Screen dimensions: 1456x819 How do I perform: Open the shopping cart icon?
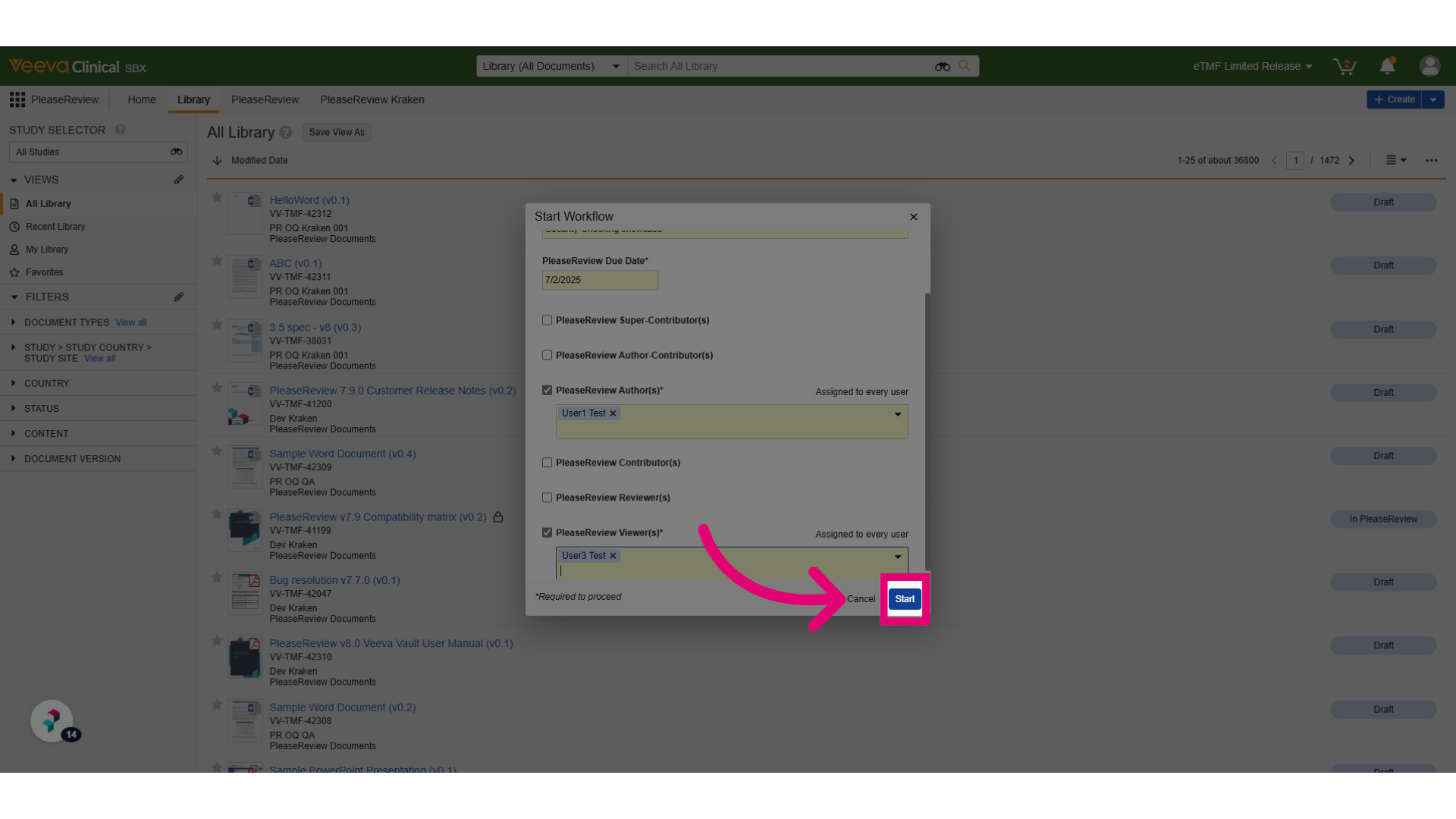point(1345,66)
